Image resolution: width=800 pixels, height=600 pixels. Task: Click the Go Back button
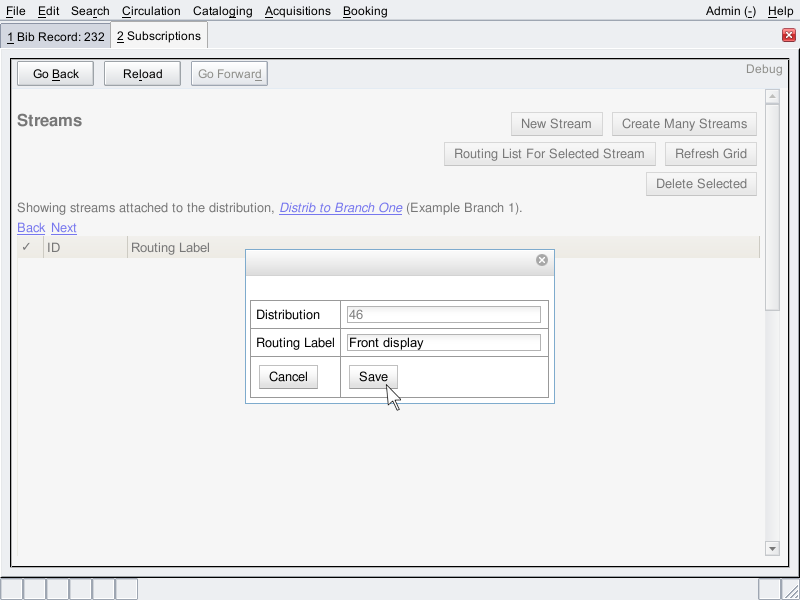point(55,74)
